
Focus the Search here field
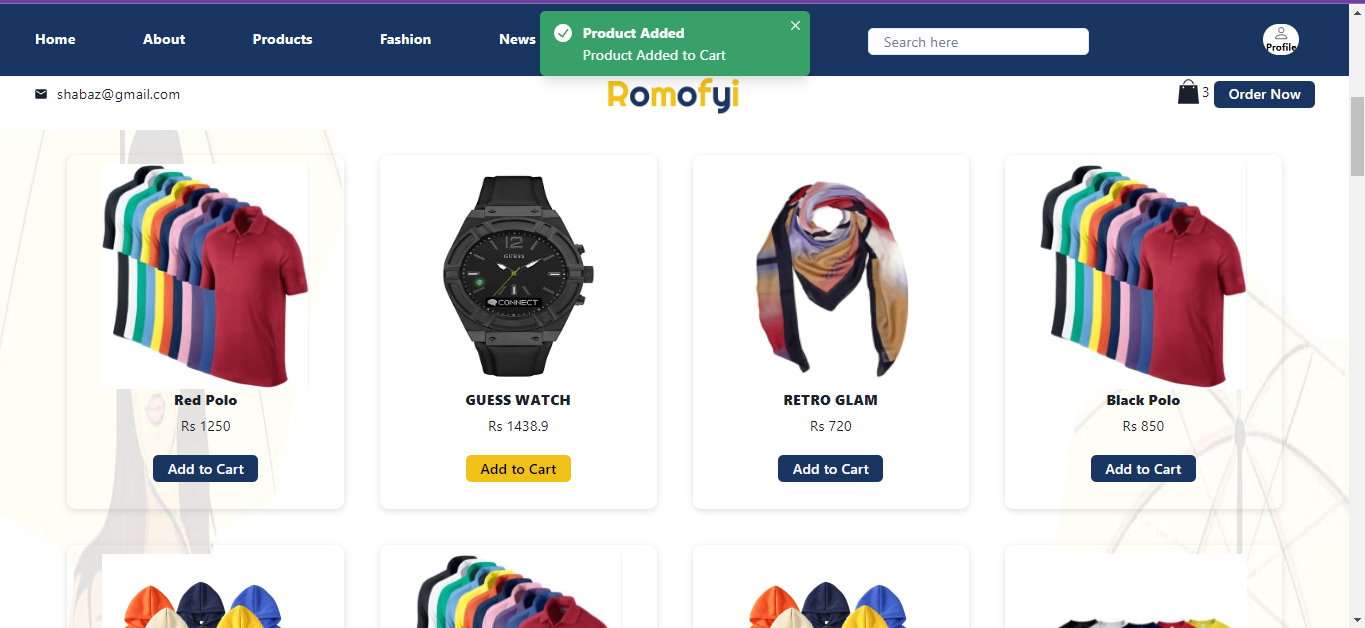(x=978, y=42)
